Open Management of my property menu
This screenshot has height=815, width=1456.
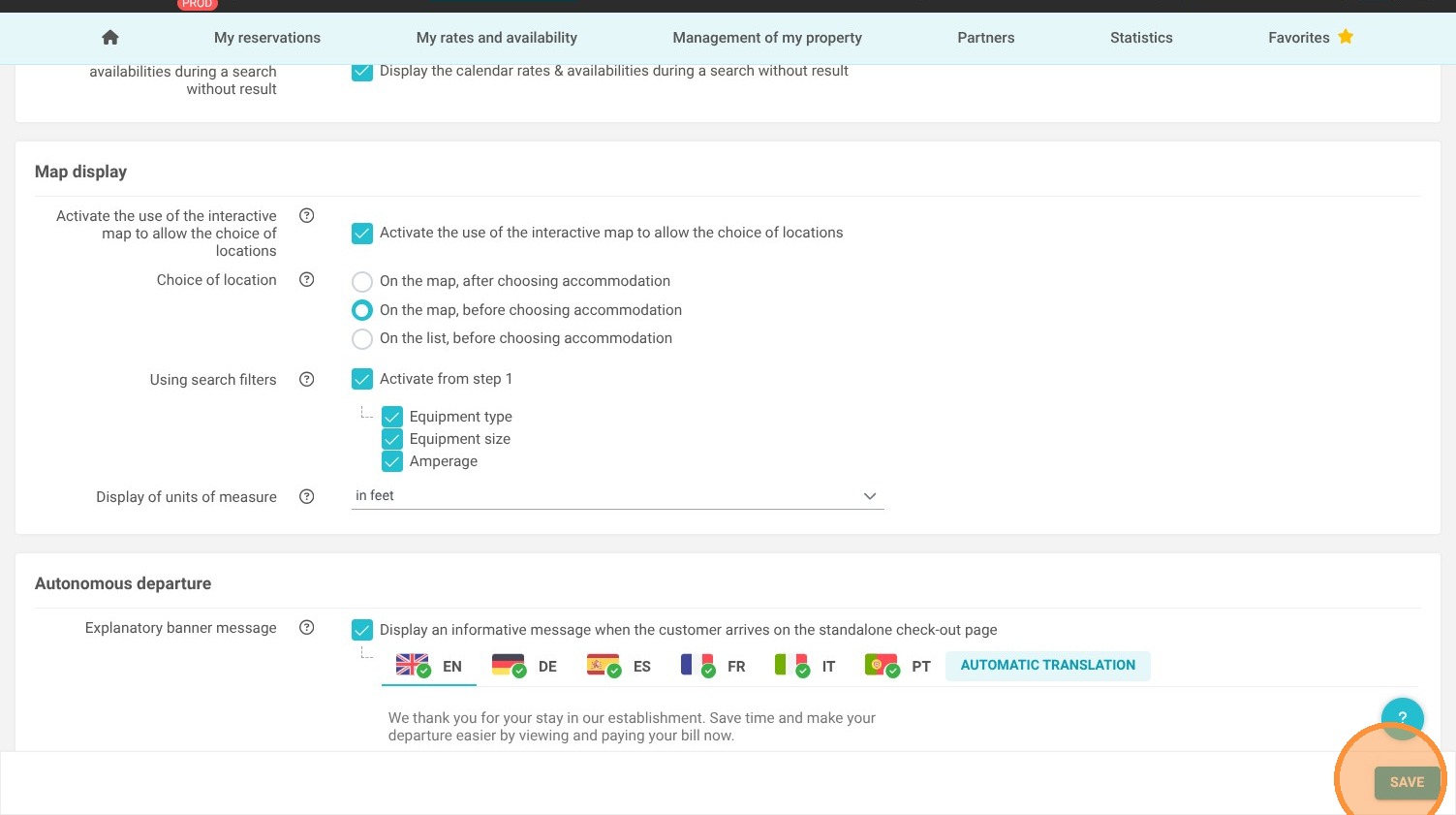coord(767,38)
